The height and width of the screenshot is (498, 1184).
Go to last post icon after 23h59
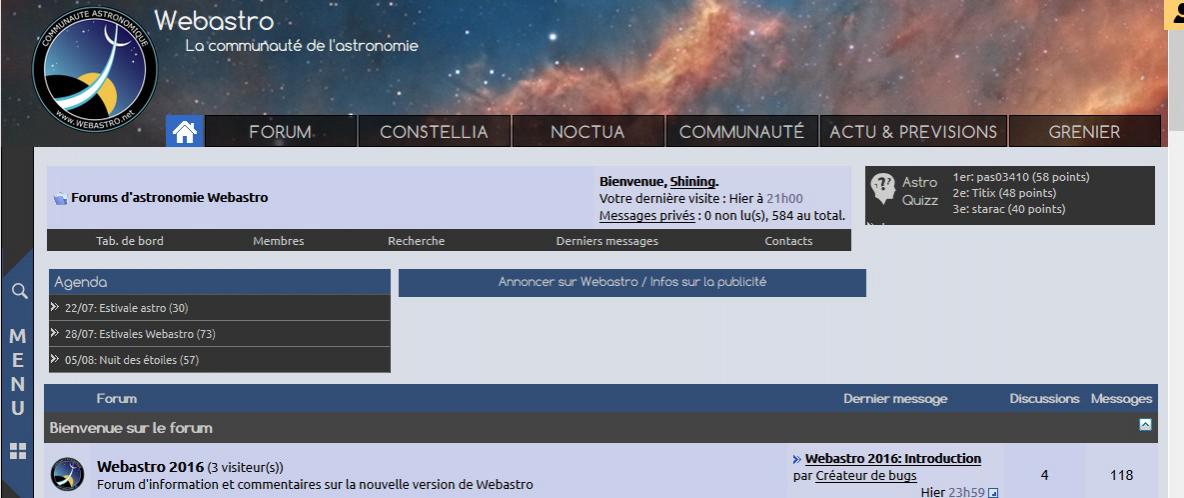click(993, 493)
